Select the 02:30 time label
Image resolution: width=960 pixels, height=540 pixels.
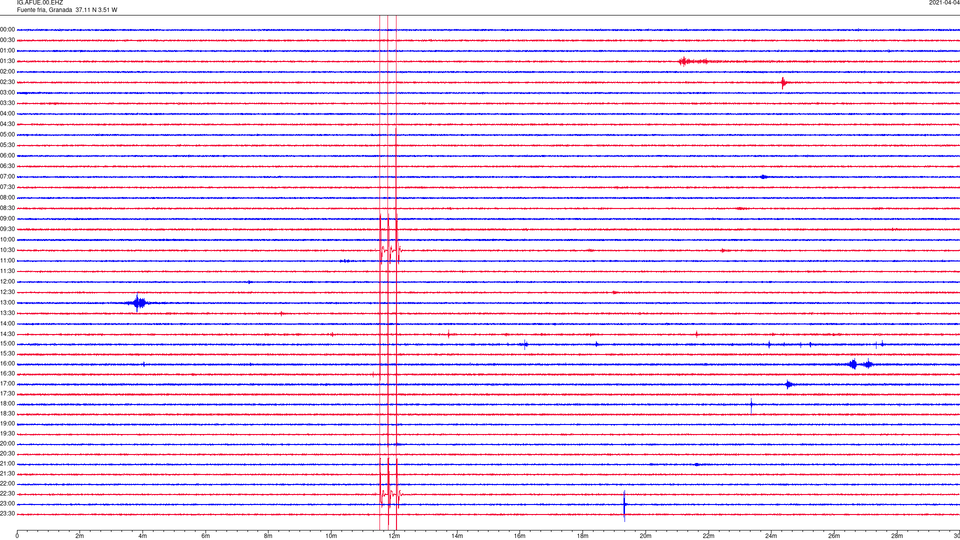pos(8,82)
